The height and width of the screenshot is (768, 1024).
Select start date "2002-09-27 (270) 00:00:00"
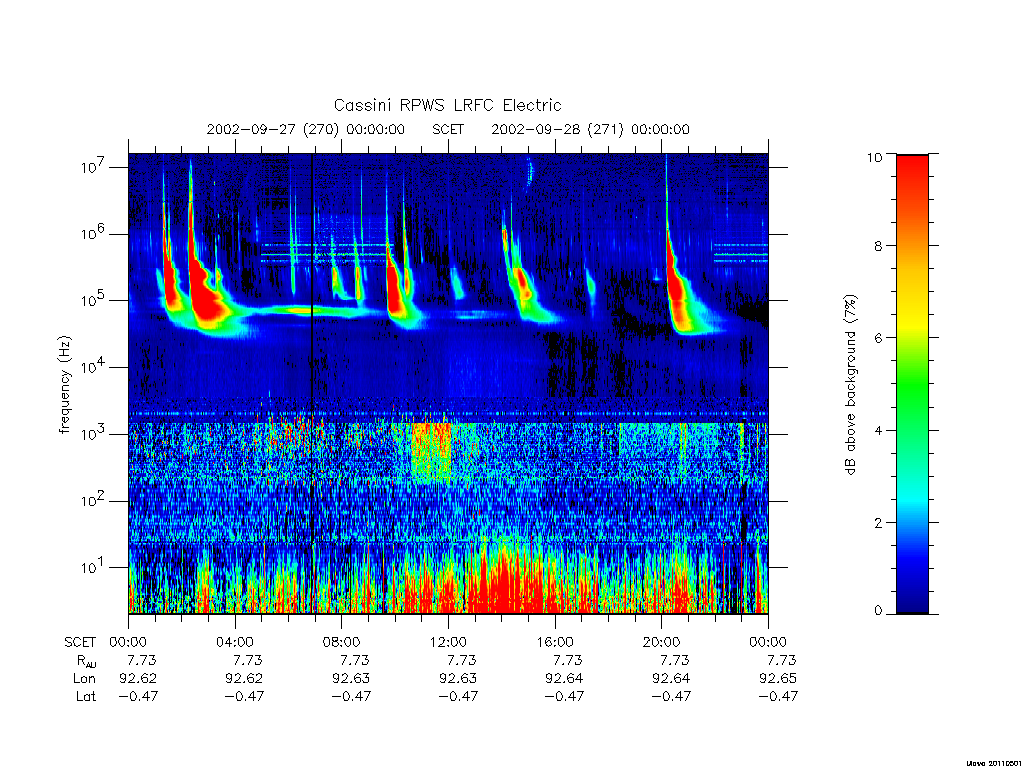(x=306, y=129)
